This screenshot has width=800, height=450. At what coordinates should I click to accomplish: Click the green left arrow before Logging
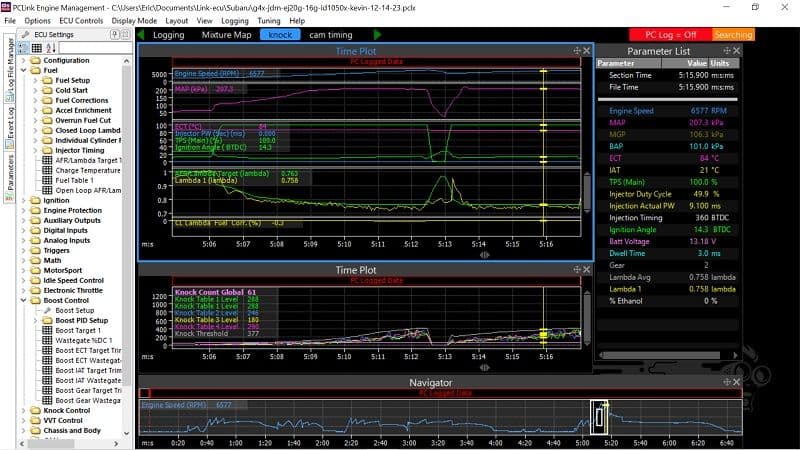coord(141,35)
